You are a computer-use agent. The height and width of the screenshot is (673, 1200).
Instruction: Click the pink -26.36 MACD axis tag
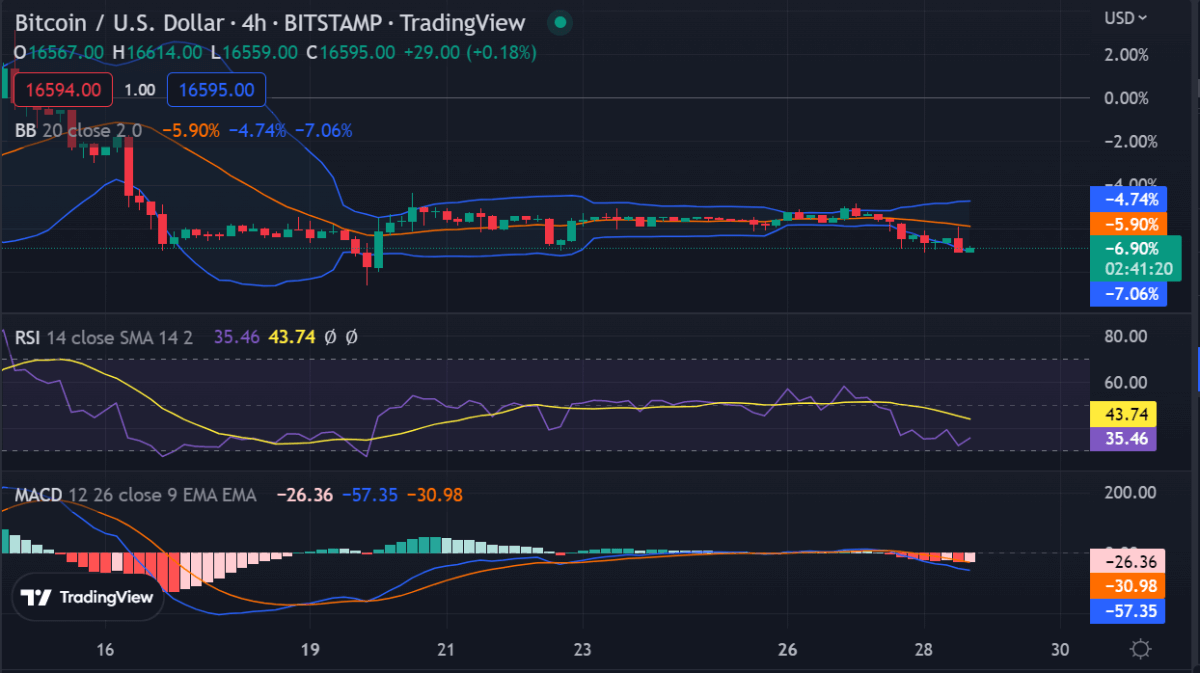pos(1126,562)
